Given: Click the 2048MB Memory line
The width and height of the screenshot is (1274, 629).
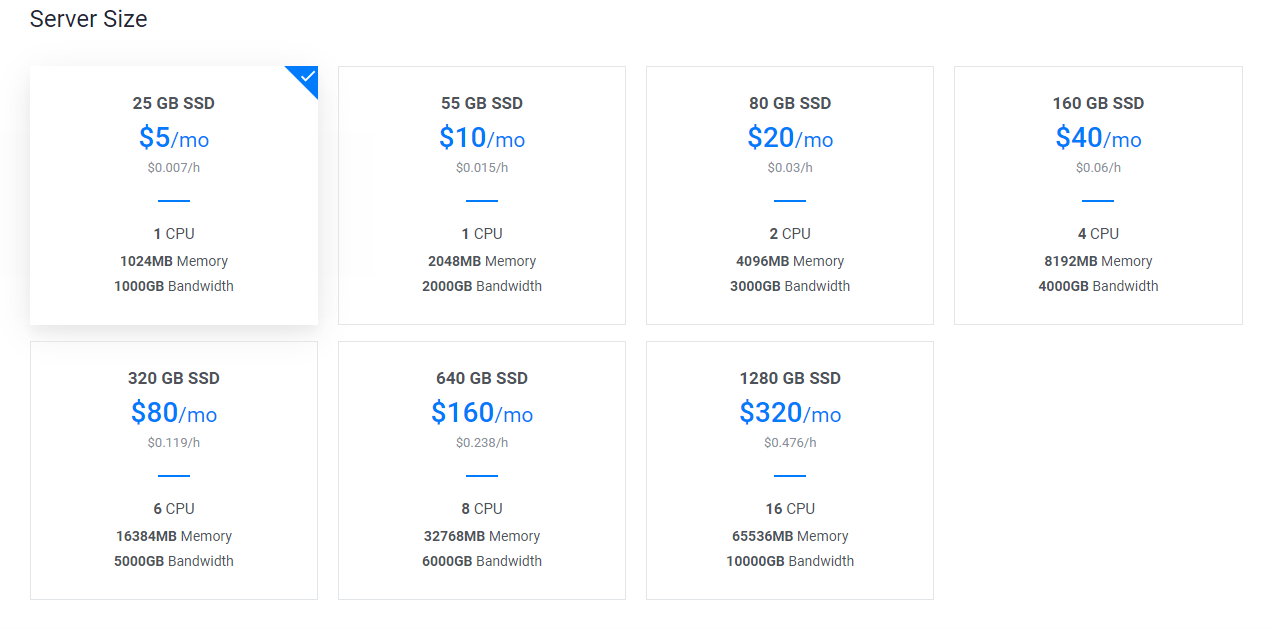Looking at the screenshot, I should 482,261.
